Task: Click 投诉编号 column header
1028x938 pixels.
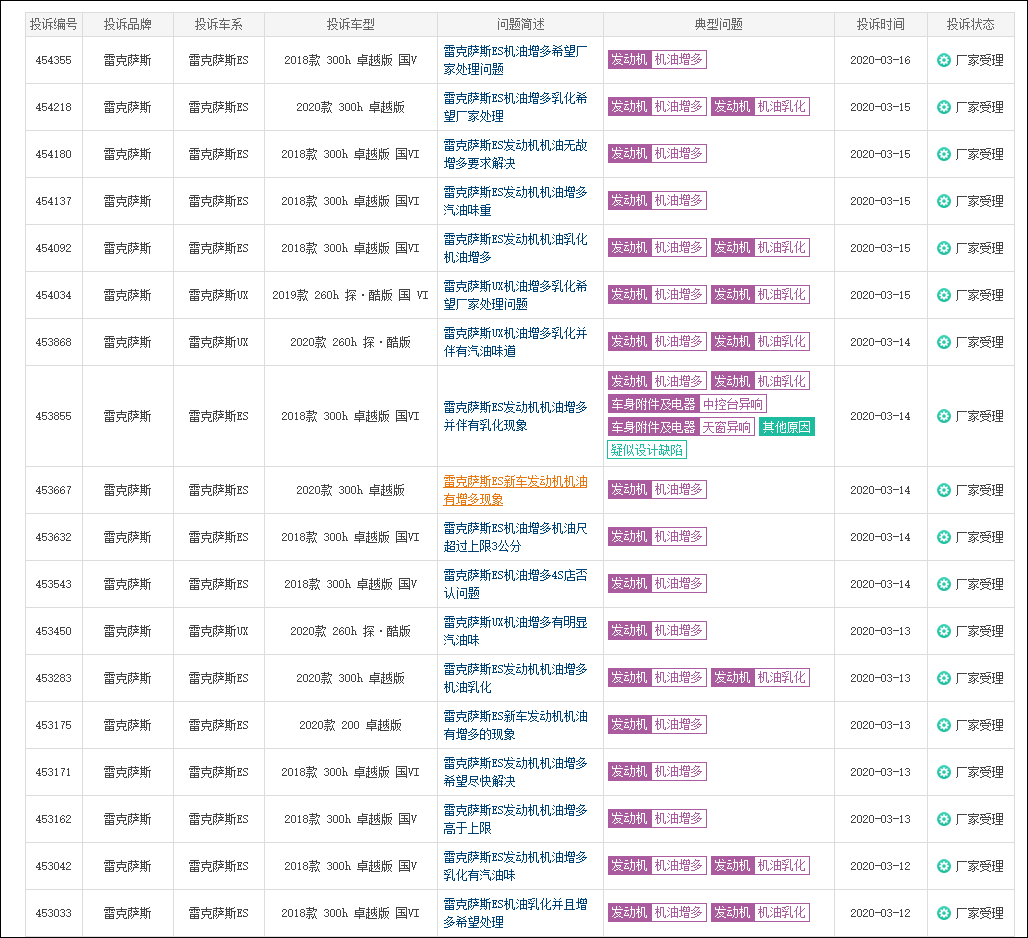Action: click(54, 25)
